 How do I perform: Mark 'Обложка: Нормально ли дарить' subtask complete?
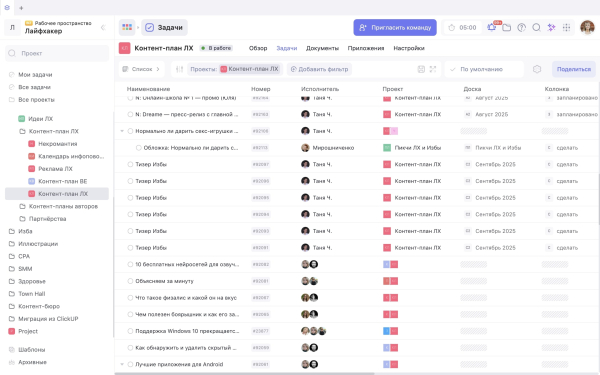[x=139, y=148]
